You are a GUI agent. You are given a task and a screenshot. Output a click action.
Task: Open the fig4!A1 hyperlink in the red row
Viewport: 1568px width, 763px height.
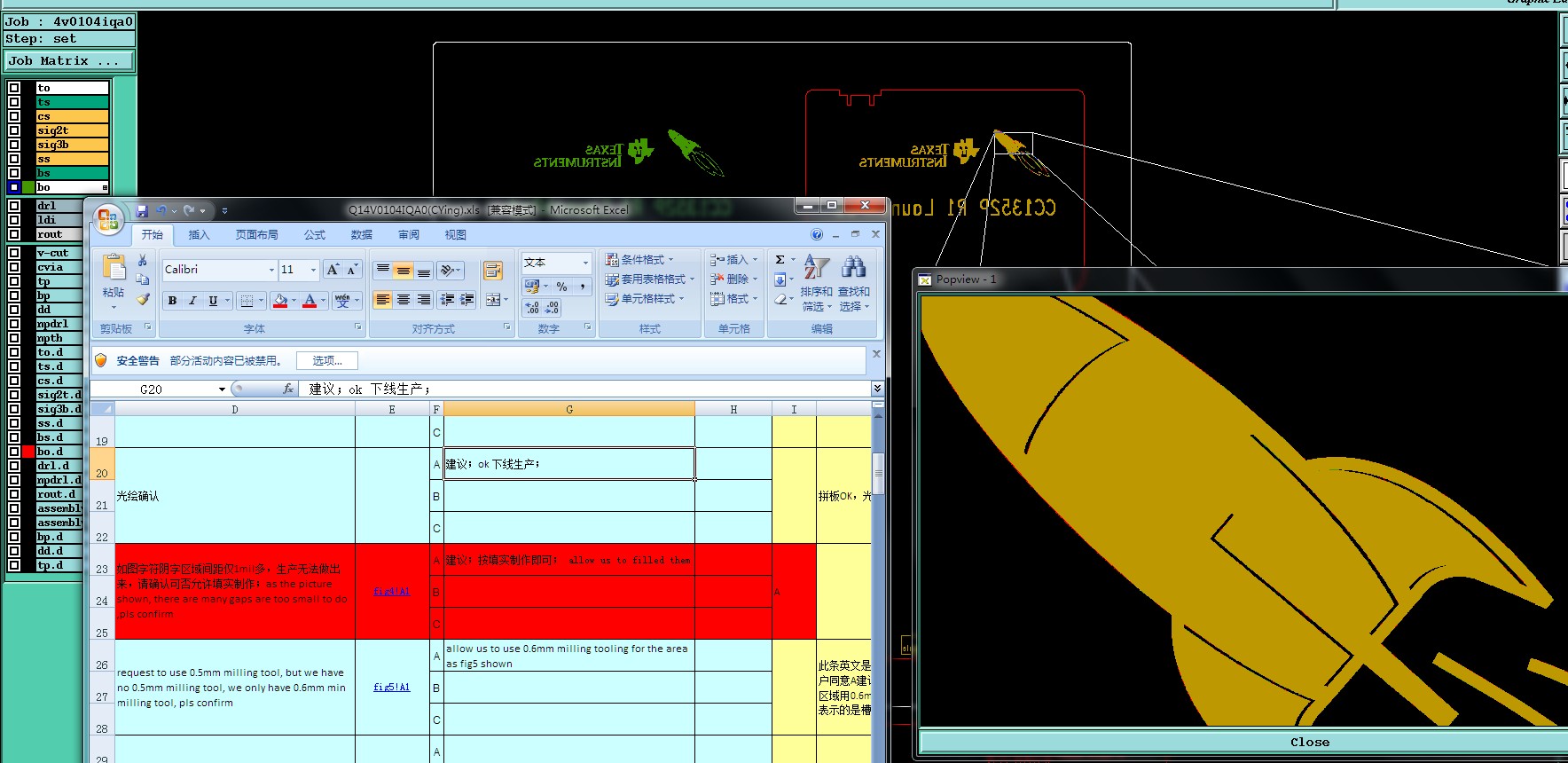[391, 592]
